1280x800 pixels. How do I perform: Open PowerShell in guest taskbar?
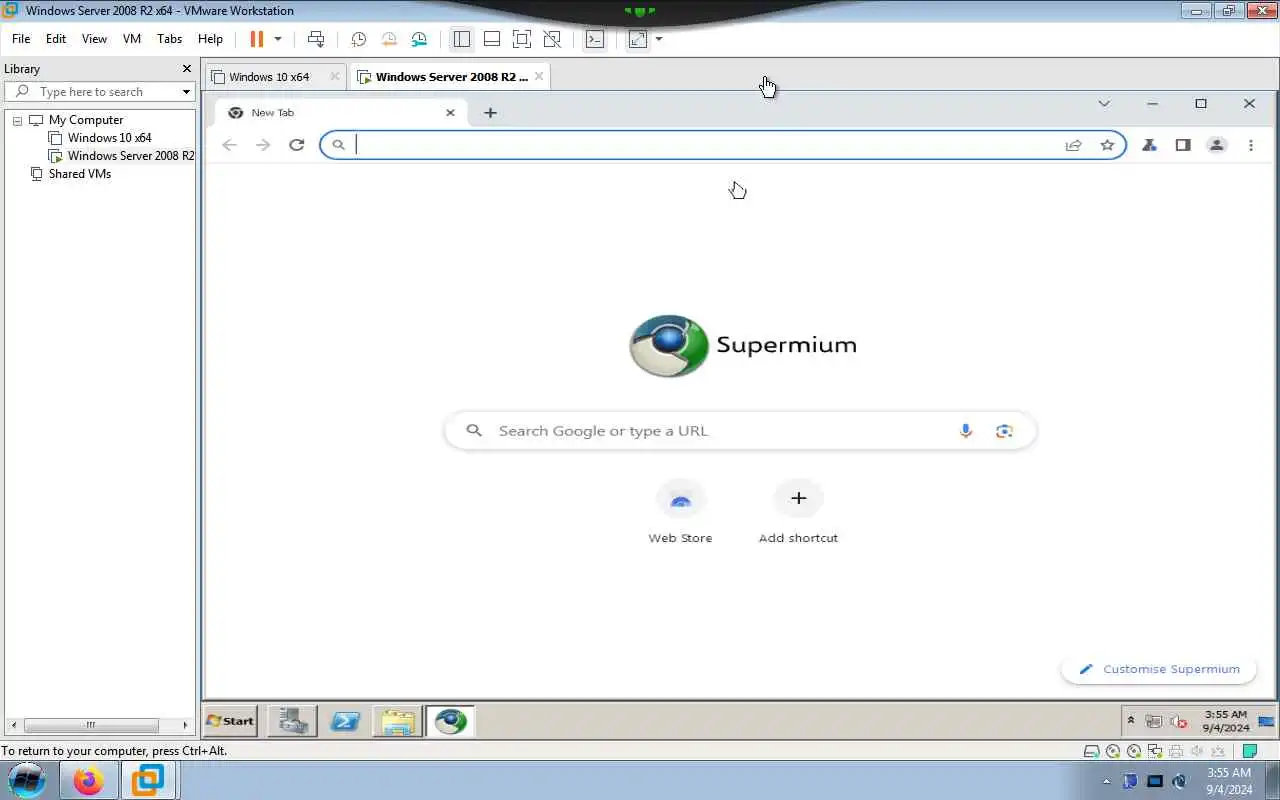click(x=345, y=721)
